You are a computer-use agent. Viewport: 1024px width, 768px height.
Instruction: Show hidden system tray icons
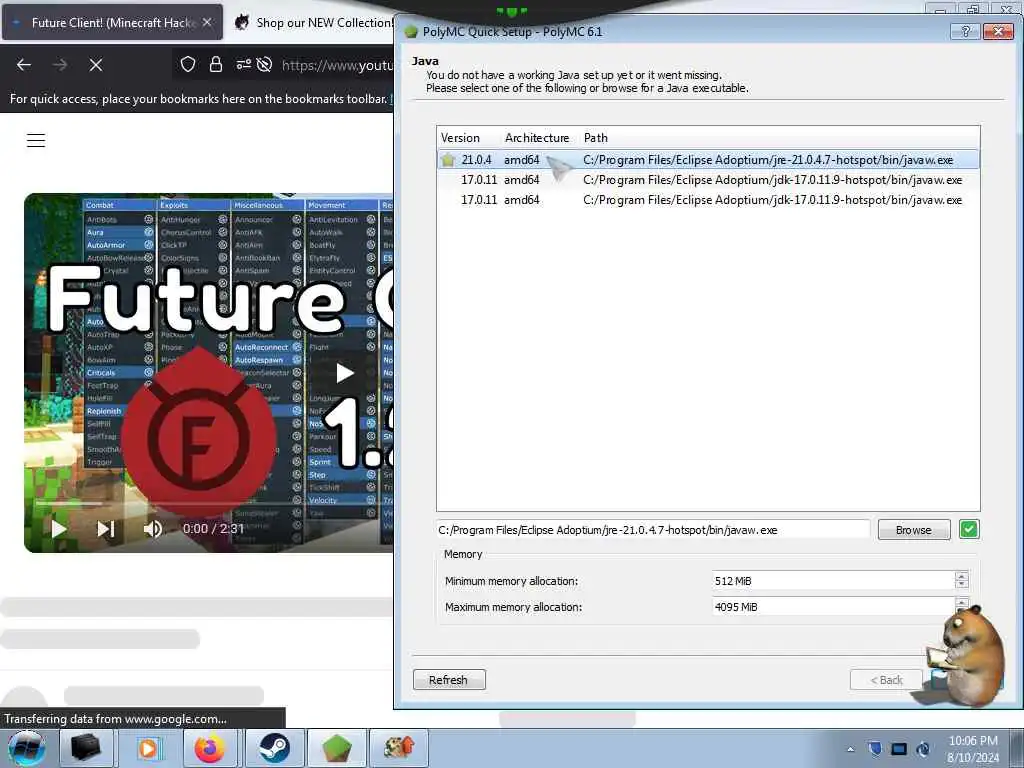coord(850,749)
